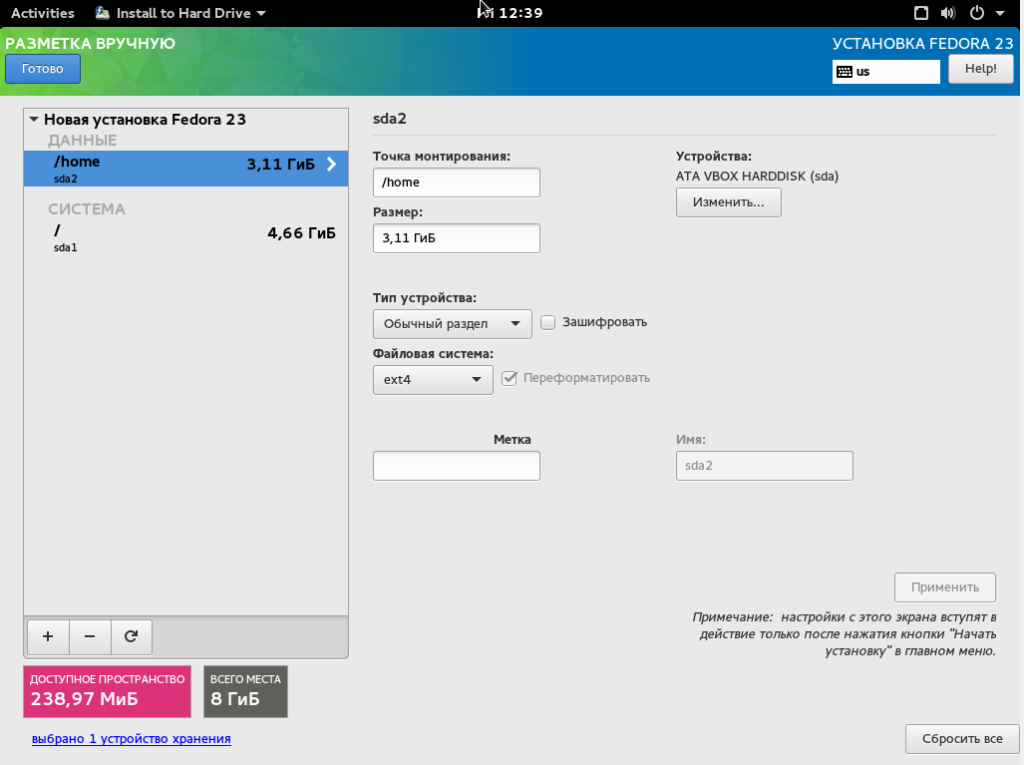
Task: Click the Готово button
Action: 42,68
